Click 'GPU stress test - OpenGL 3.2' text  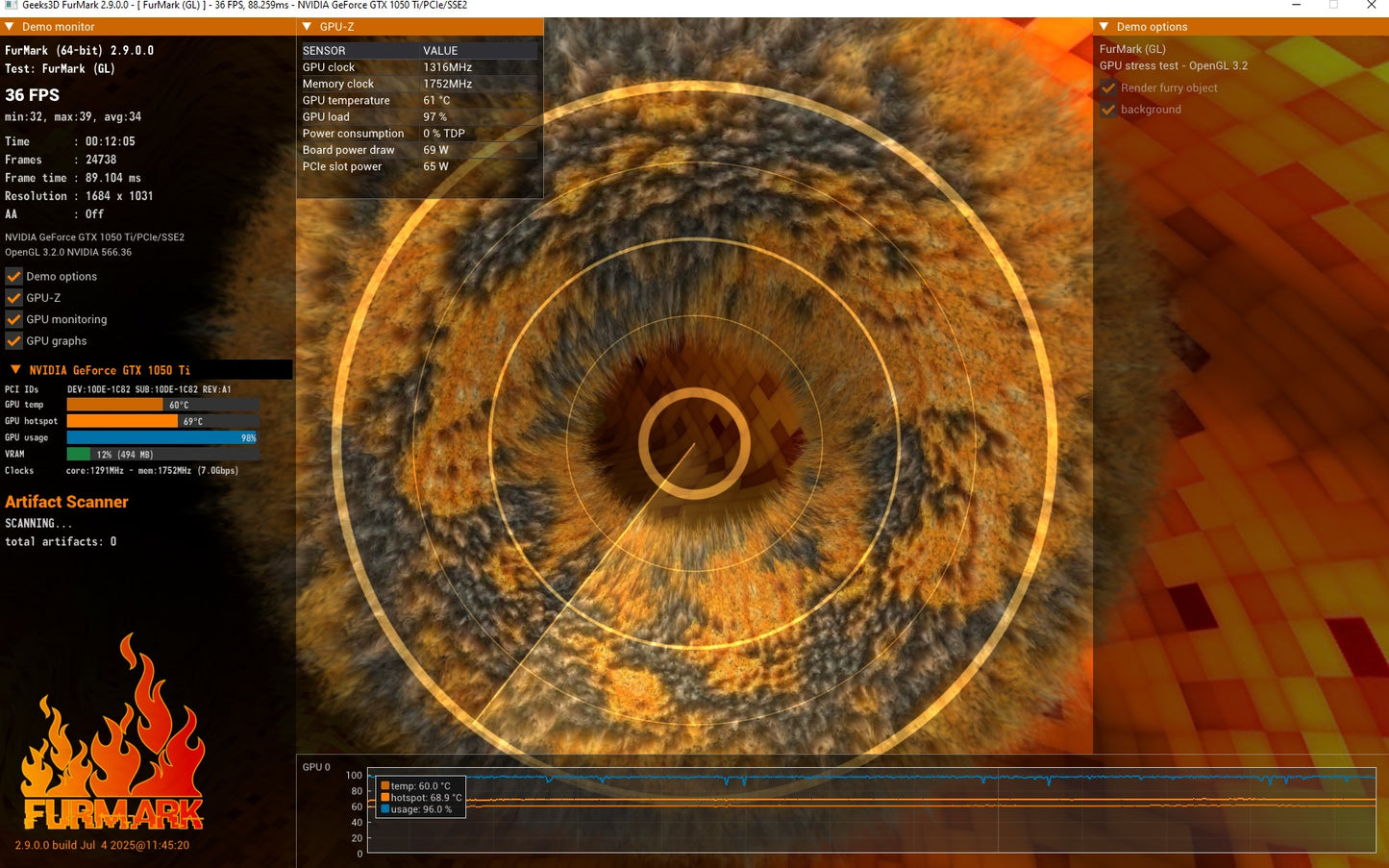[x=1174, y=66]
